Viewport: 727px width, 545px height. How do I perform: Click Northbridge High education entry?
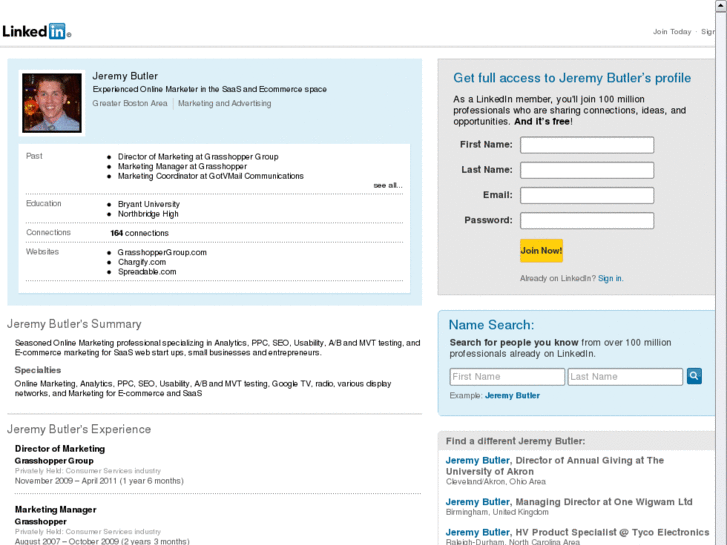coord(148,214)
